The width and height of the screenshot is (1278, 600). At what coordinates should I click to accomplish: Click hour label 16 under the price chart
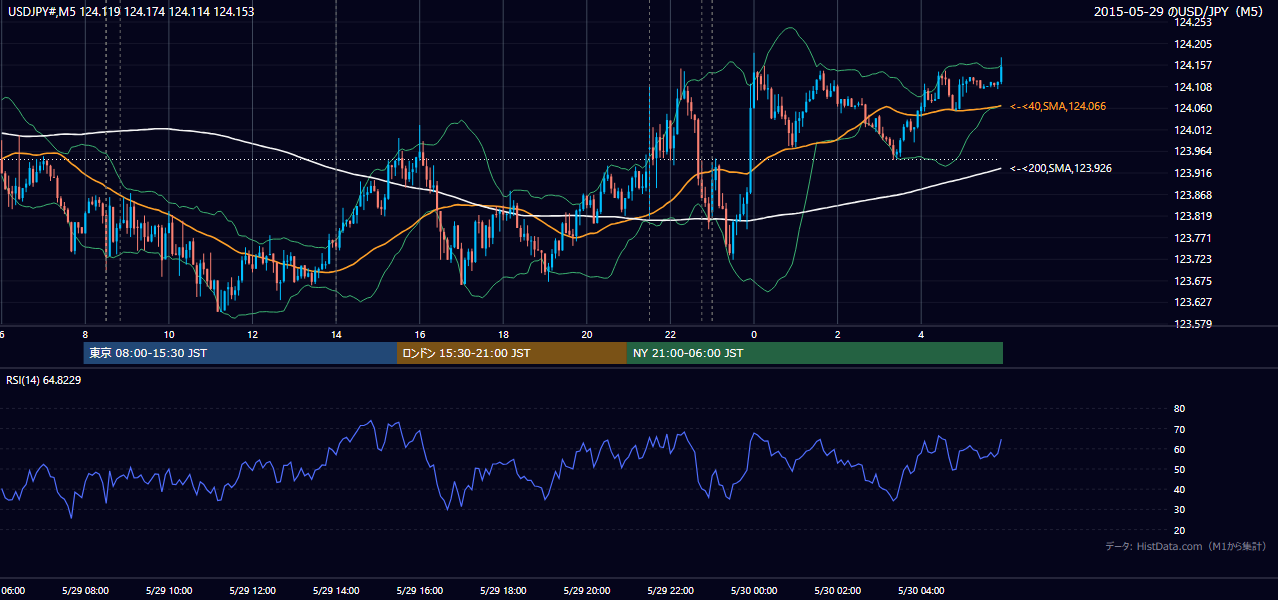(x=420, y=334)
